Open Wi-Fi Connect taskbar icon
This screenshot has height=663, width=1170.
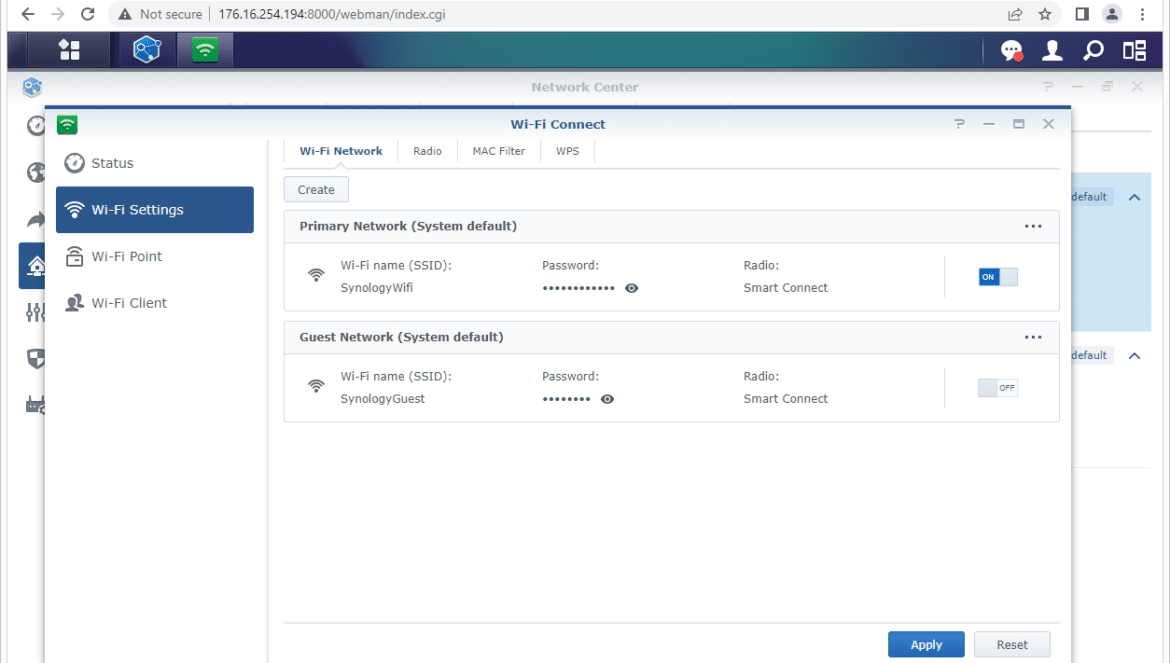[204, 50]
